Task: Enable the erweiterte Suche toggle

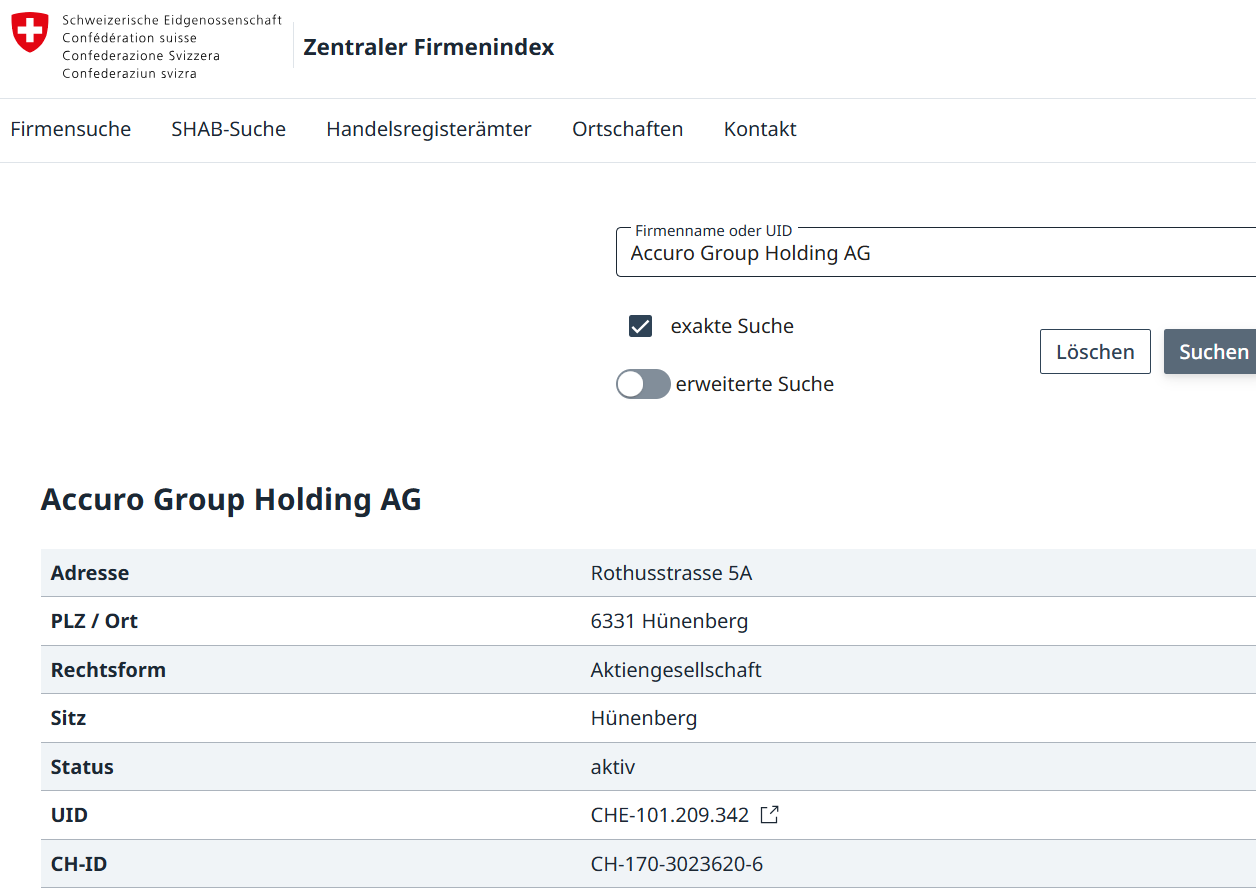Action: click(x=643, y=384)
